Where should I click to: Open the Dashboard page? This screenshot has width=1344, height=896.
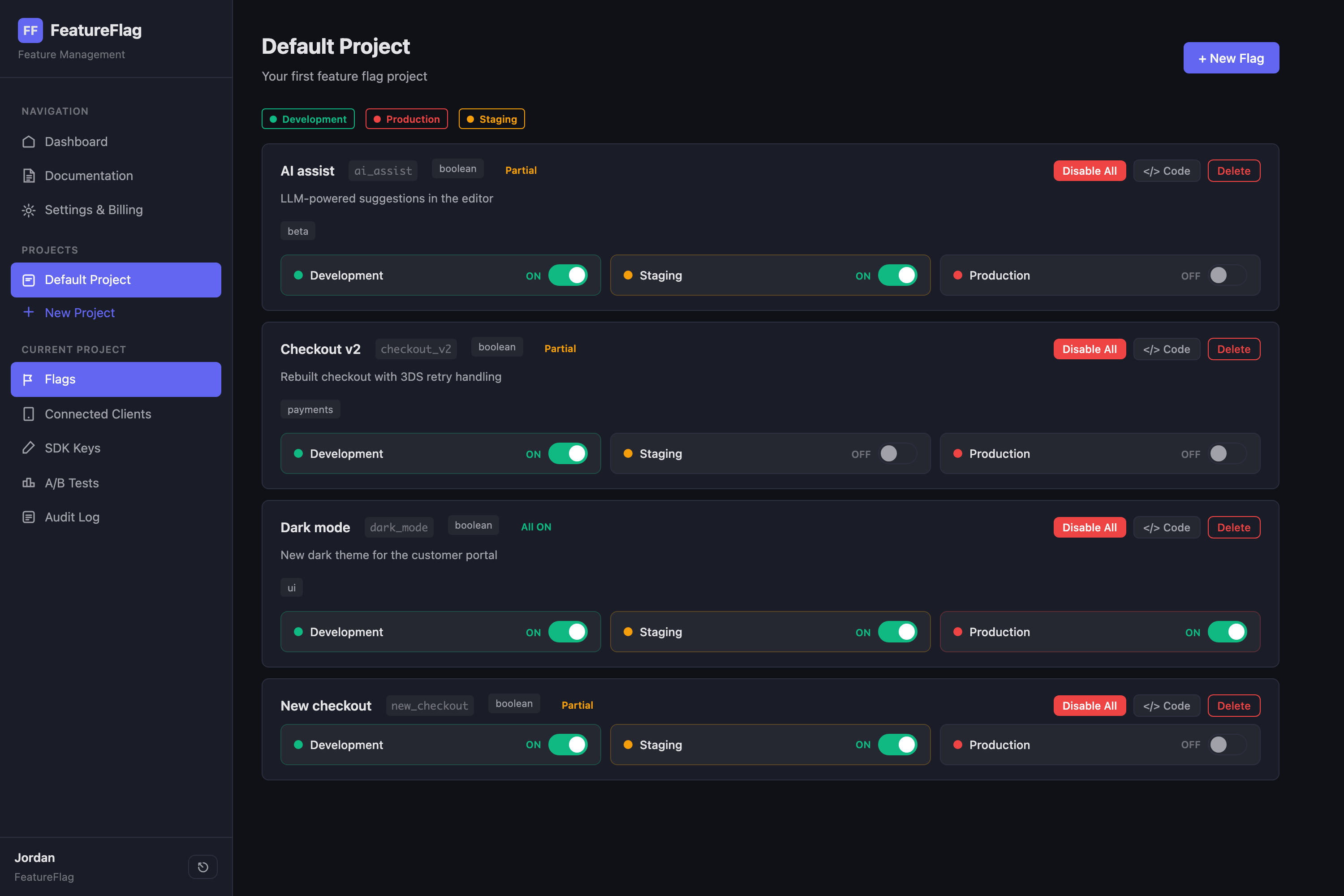tap(116, 142)
